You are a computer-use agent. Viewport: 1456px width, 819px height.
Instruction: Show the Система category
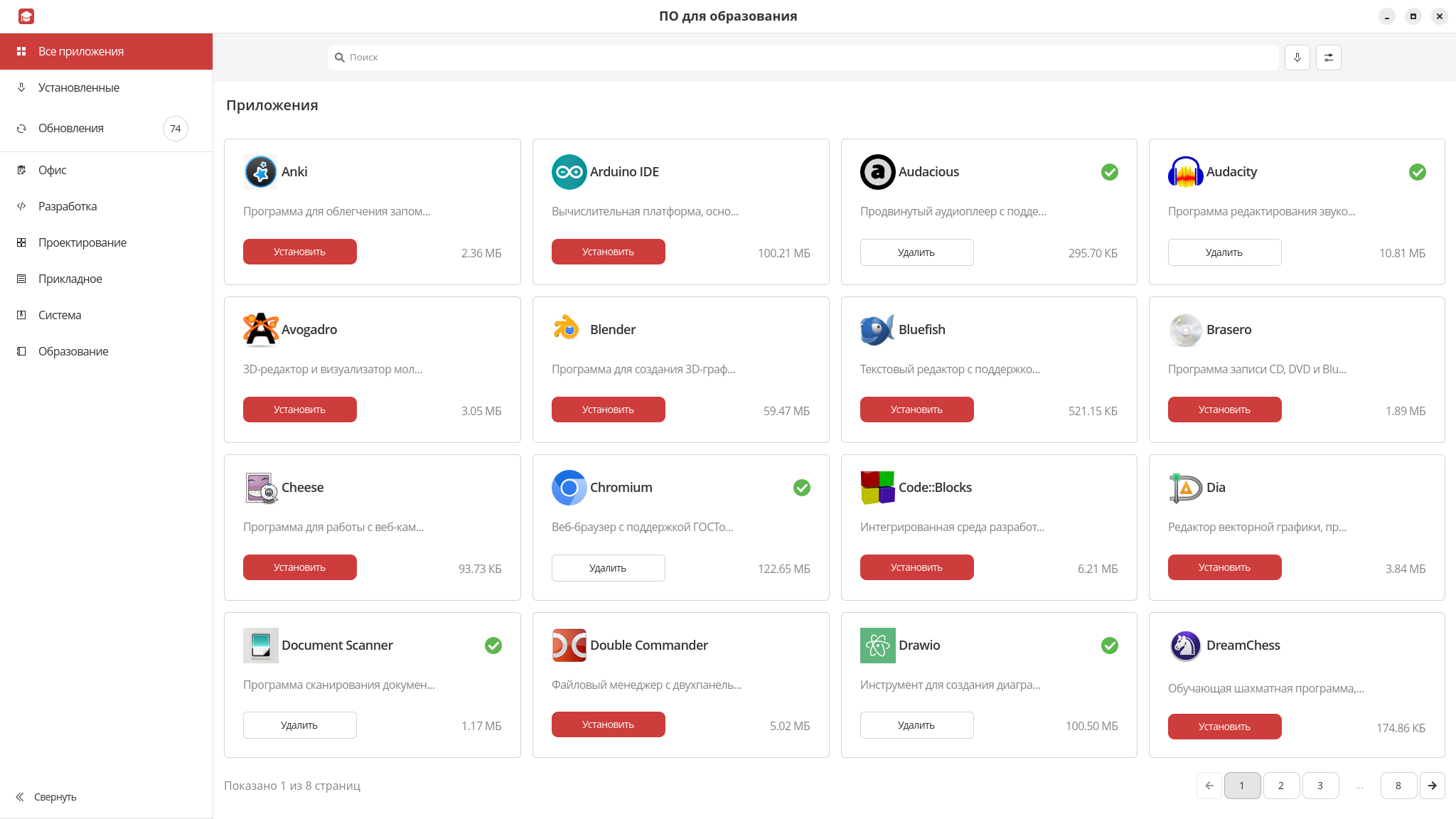pyautogui.click(x=106, y=315)
